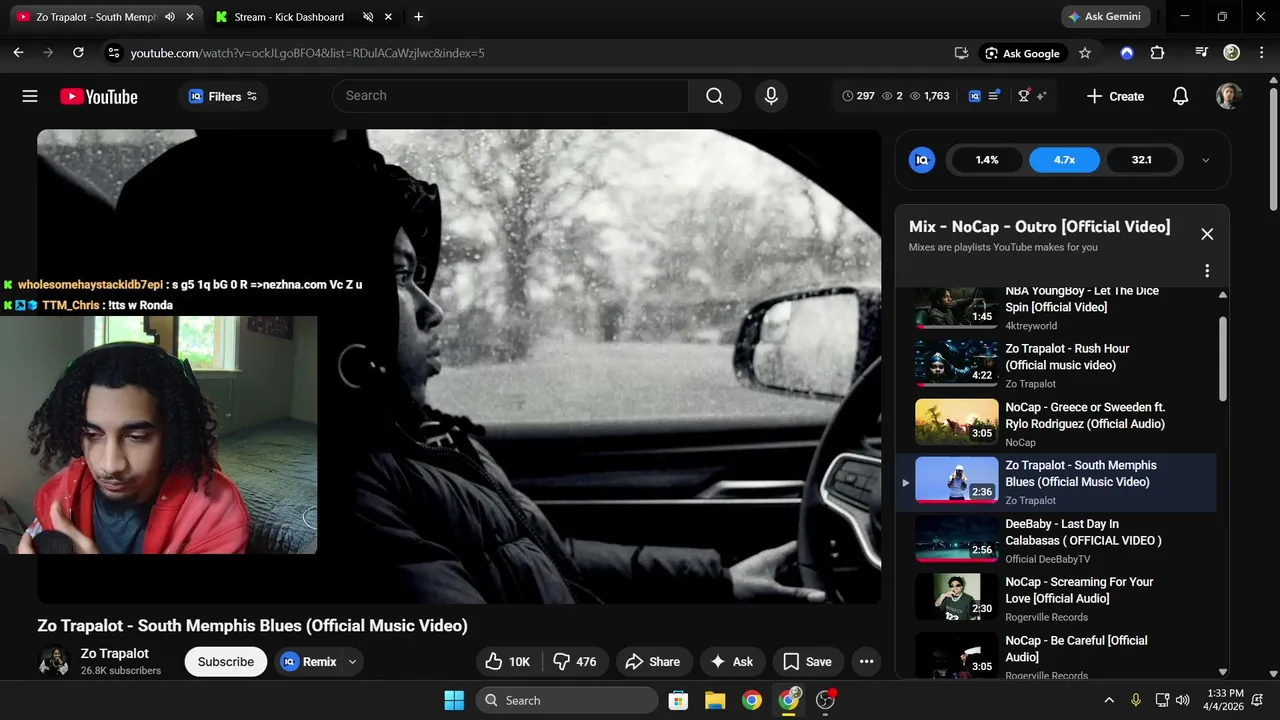
Task: Toggle the vidIQ Filters button
Action: point(223,96)
